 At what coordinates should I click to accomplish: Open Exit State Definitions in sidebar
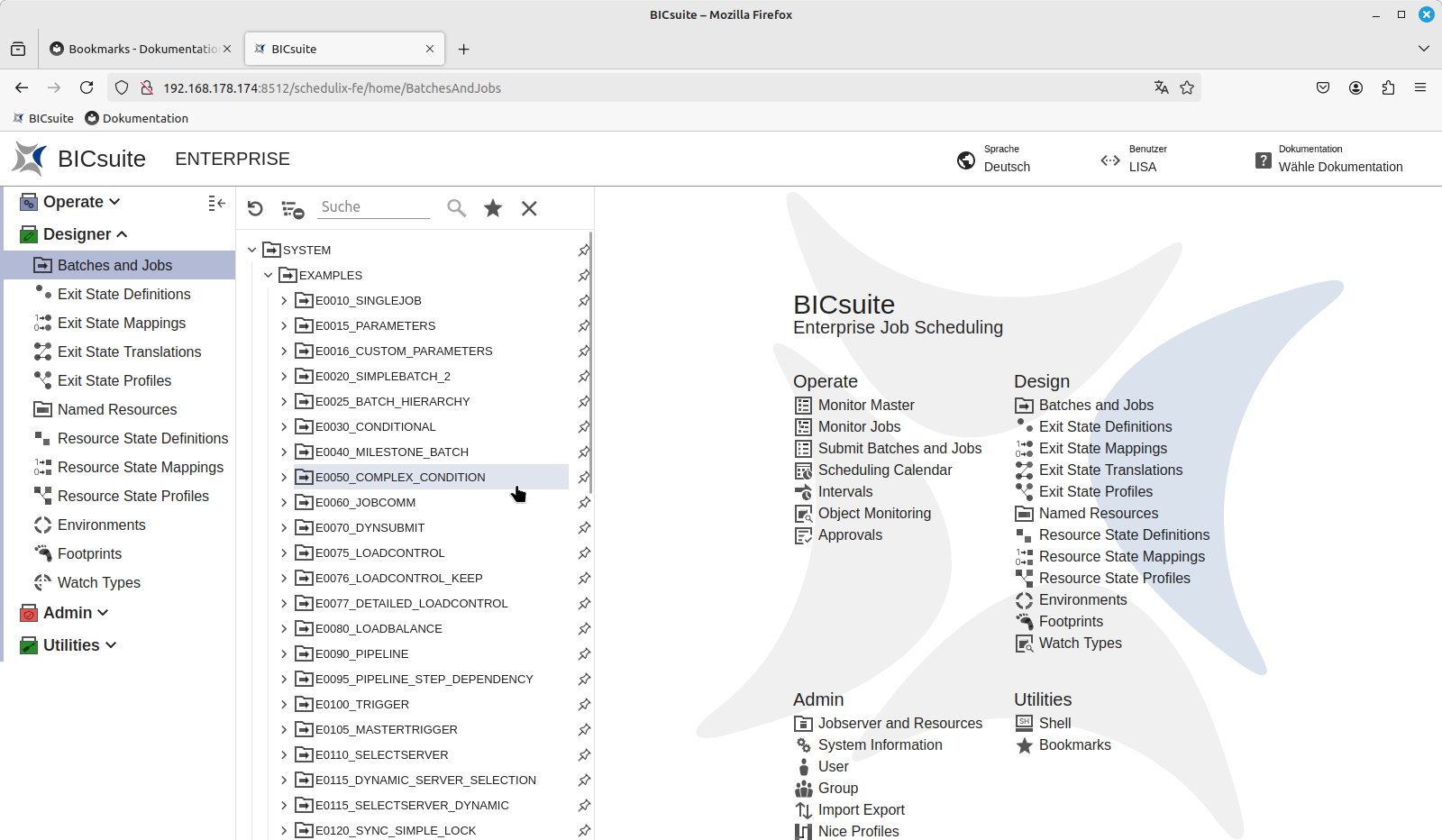coord(123,294)
